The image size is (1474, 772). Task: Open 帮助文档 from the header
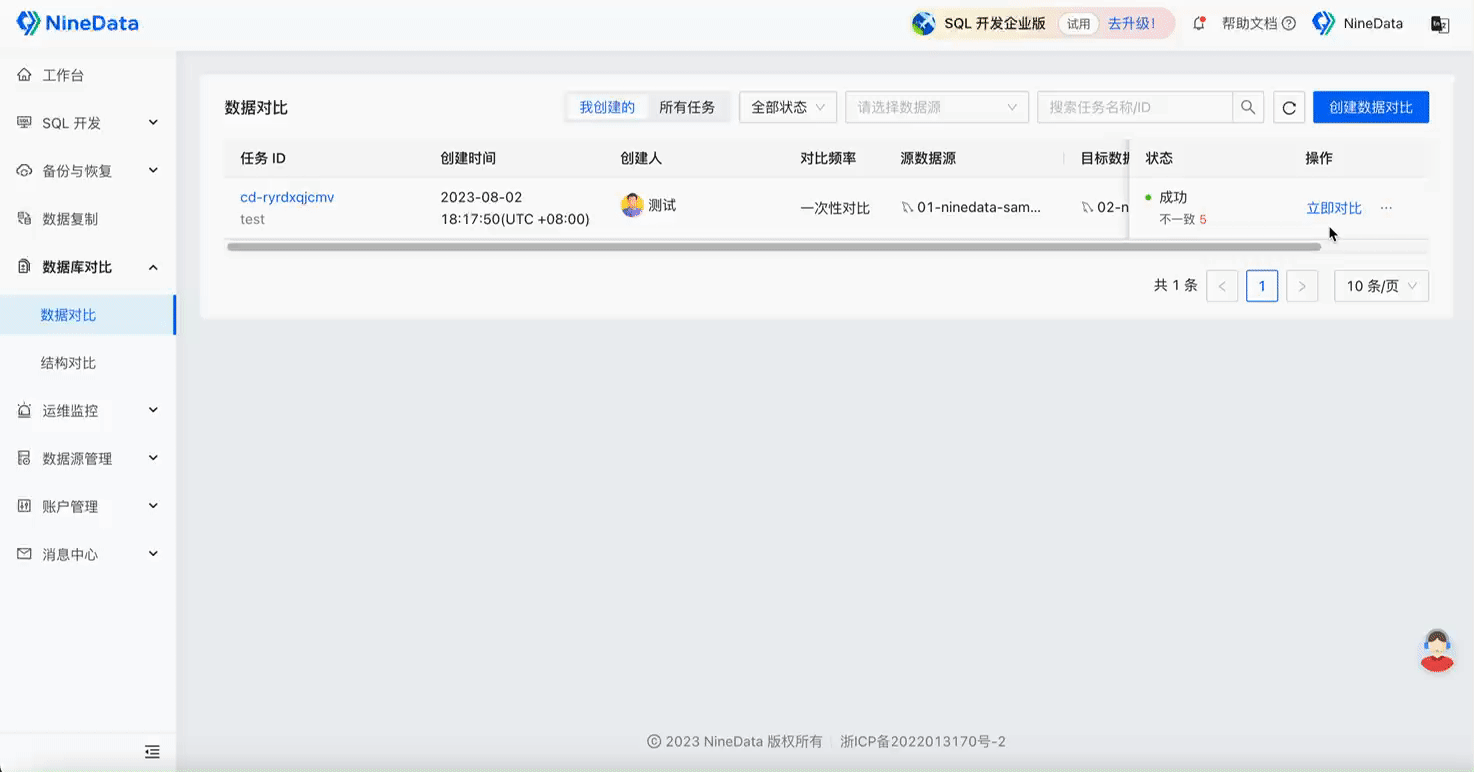1250,23
